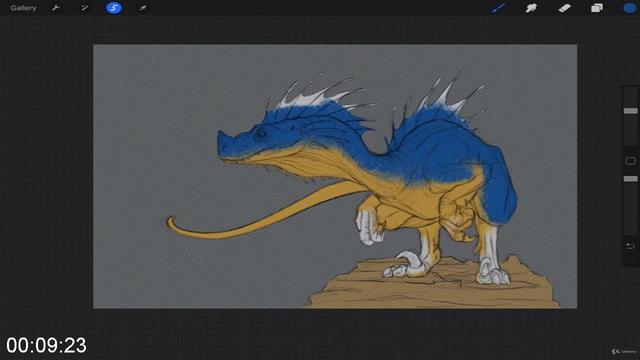This screenshot has height=360, width=640.
Task: Select the Brush tool
Action: pos(498,8)
